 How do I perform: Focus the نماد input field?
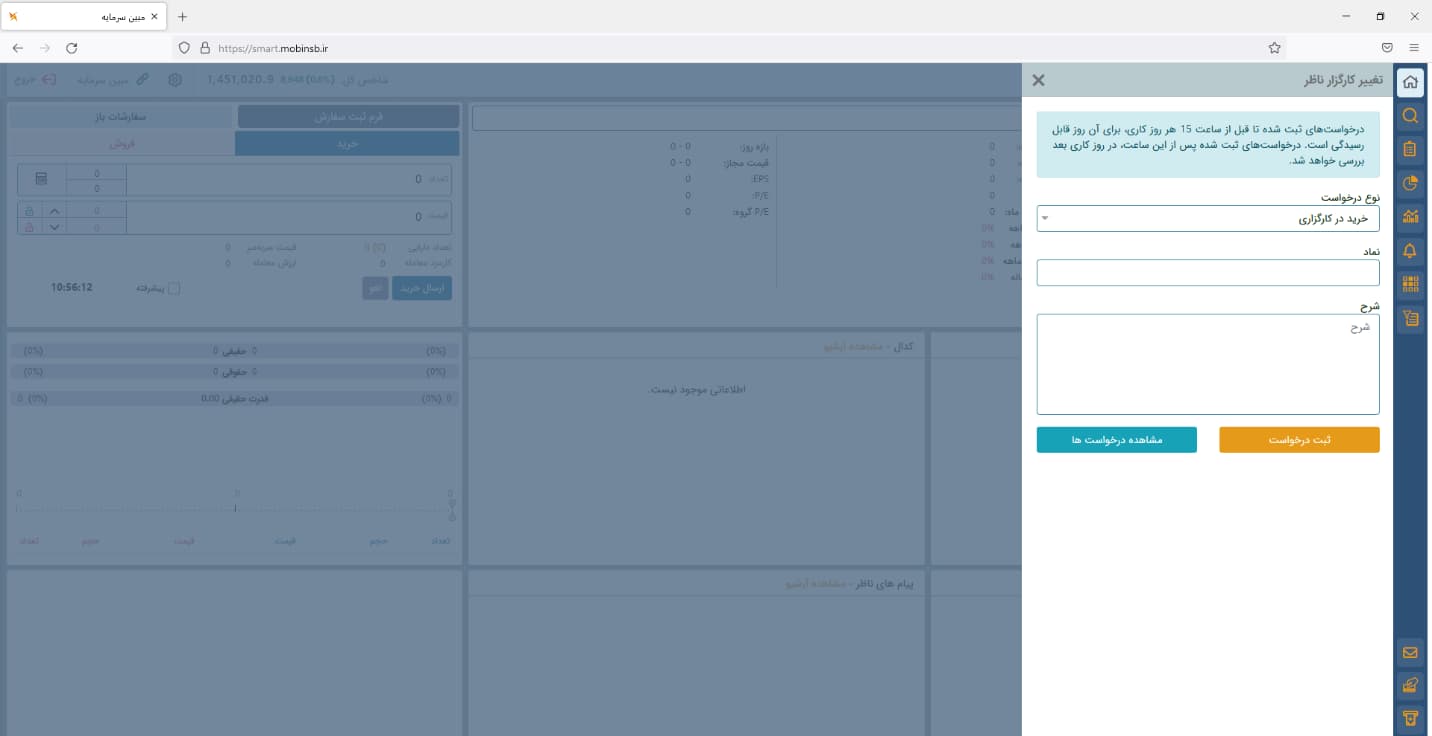click(x=1207, y=273)
